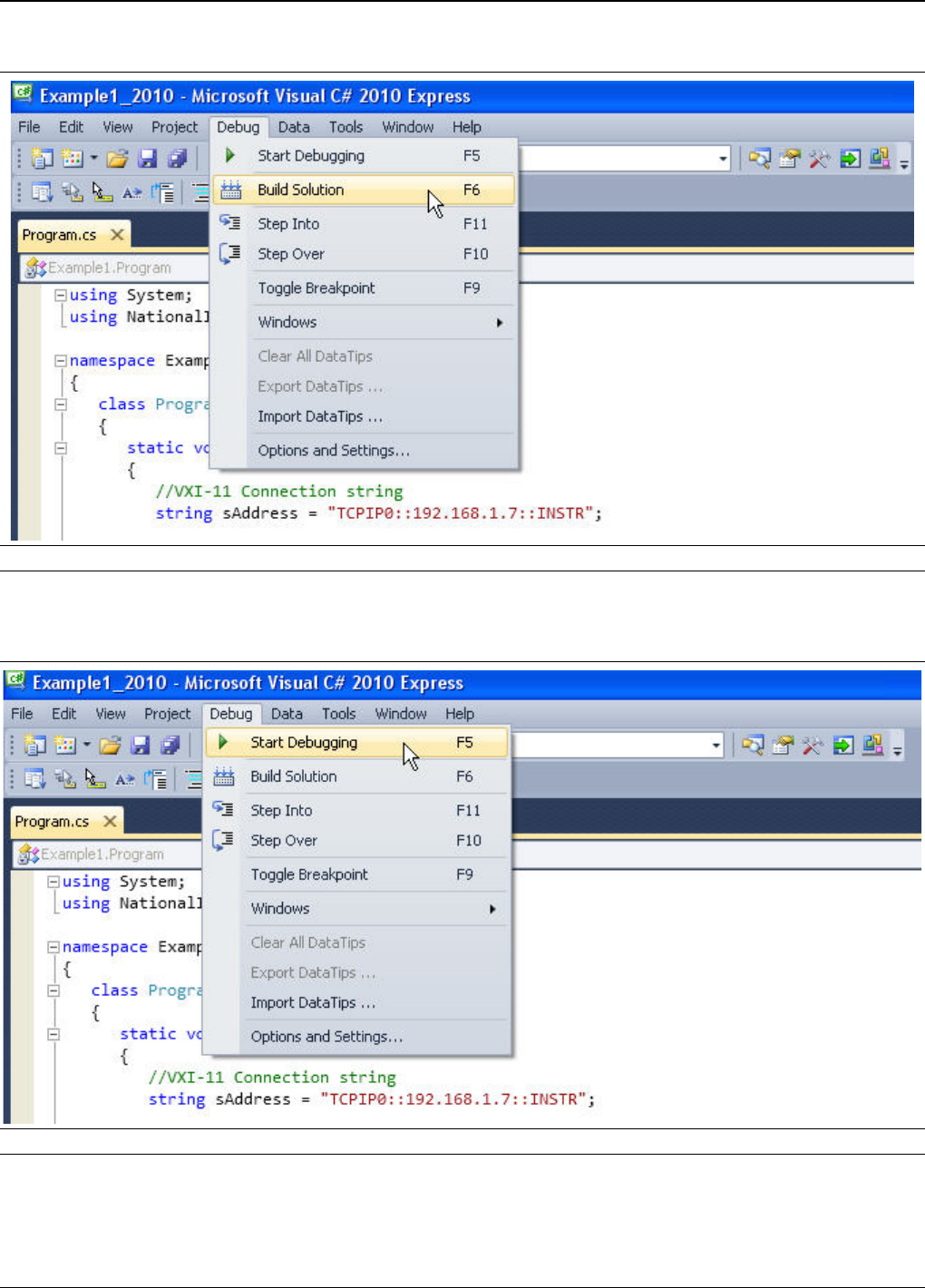This screenshot has width=925, height=1288.
Task: Click the TCPIP0 address string in upper screenshot
Action: (461, 513)
